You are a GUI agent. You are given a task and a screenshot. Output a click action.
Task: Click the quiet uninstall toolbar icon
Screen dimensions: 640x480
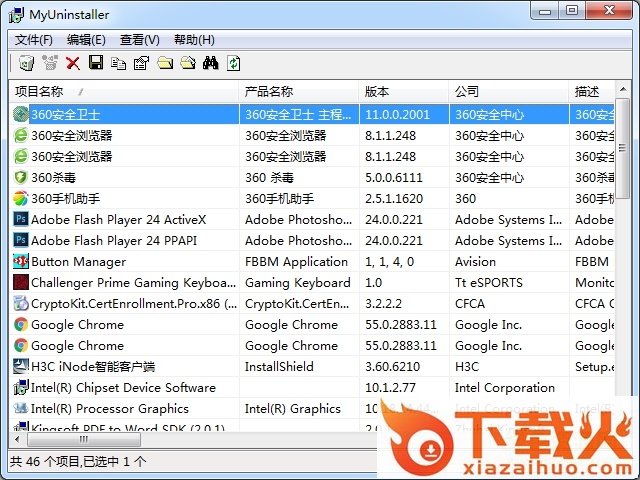50,63
